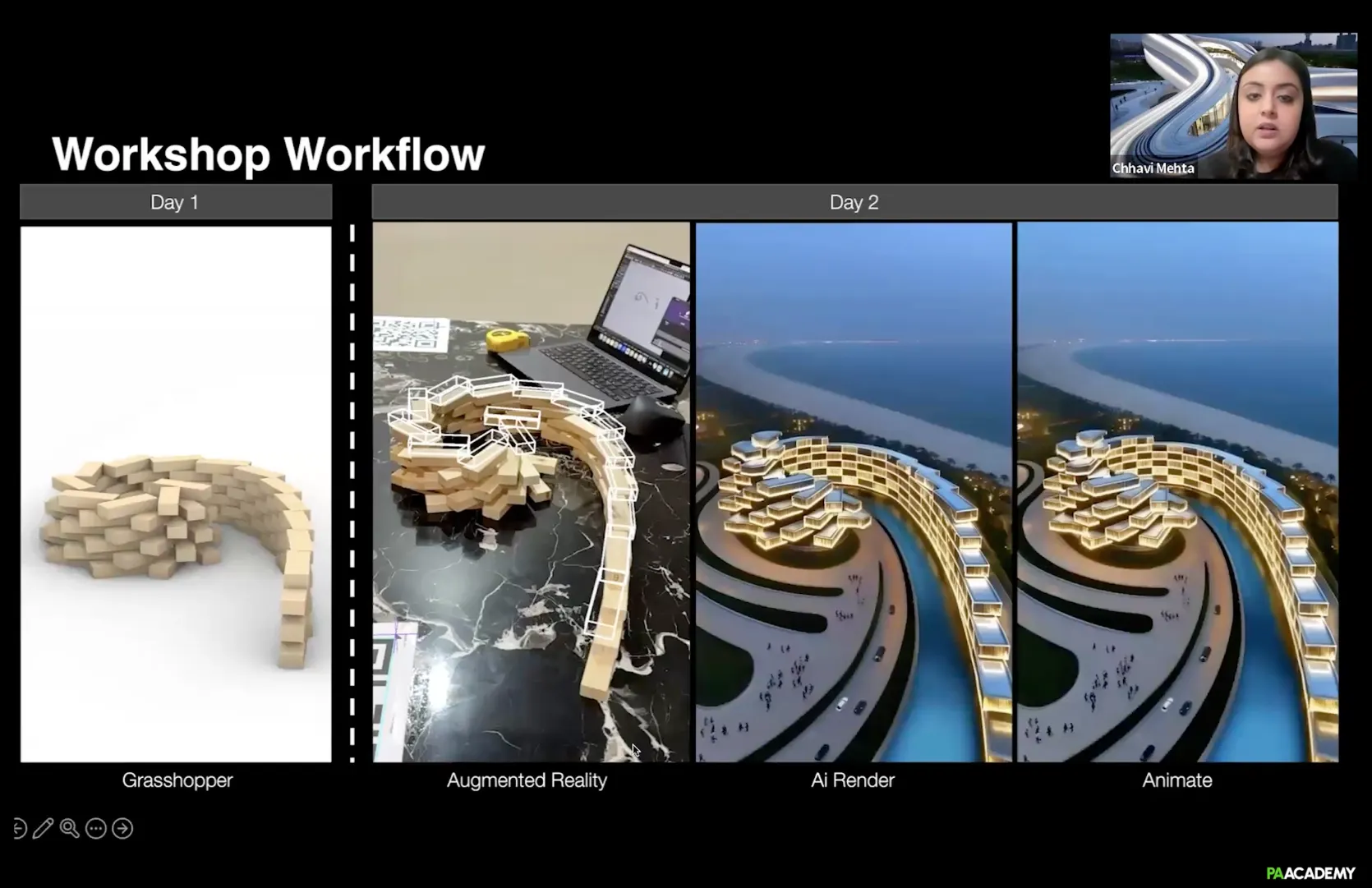Open more slideshow options menu
The height and width of the screenshot is (888, 1372).
96,829
